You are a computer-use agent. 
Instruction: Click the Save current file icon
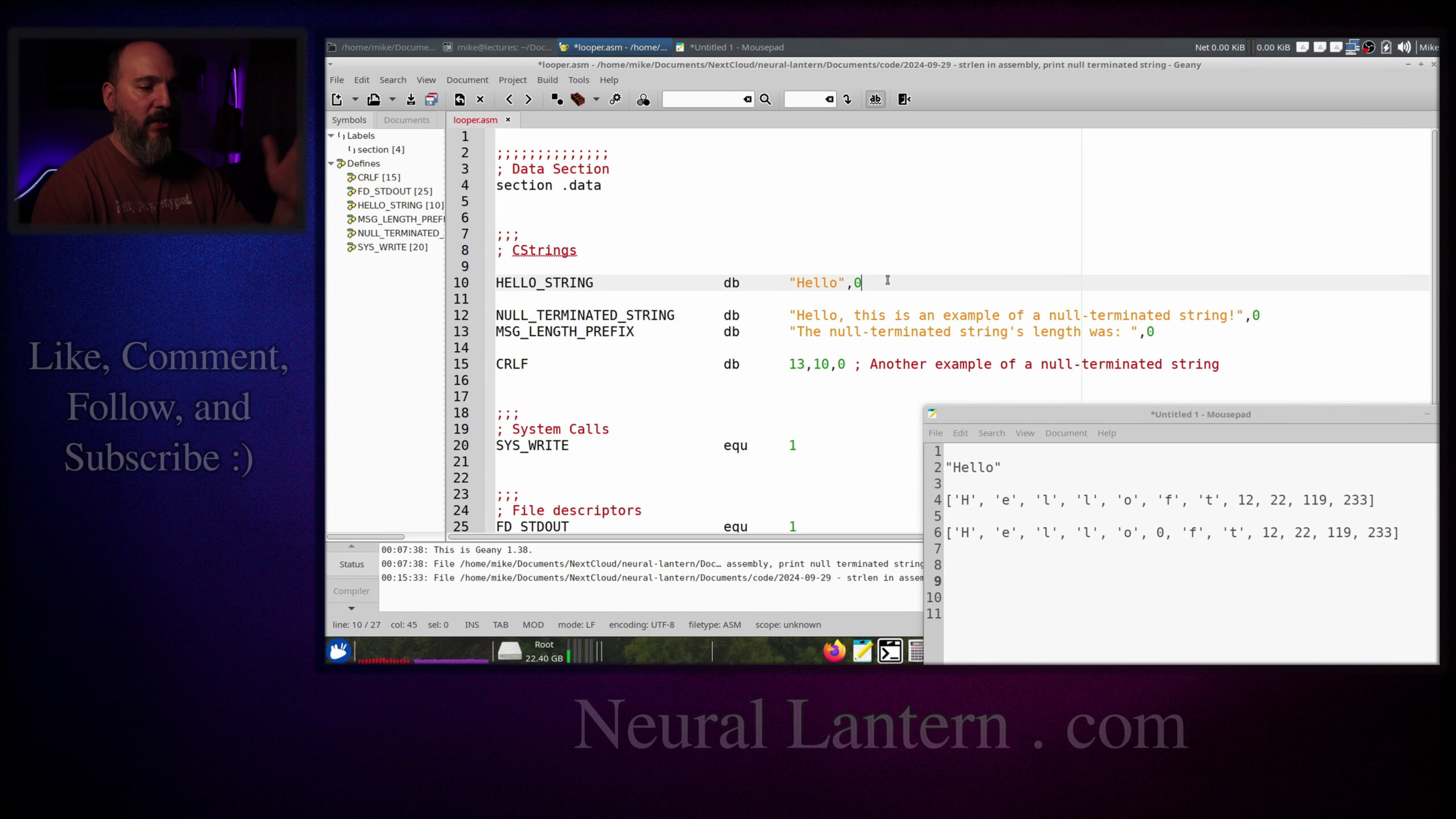tap(411, 100)
